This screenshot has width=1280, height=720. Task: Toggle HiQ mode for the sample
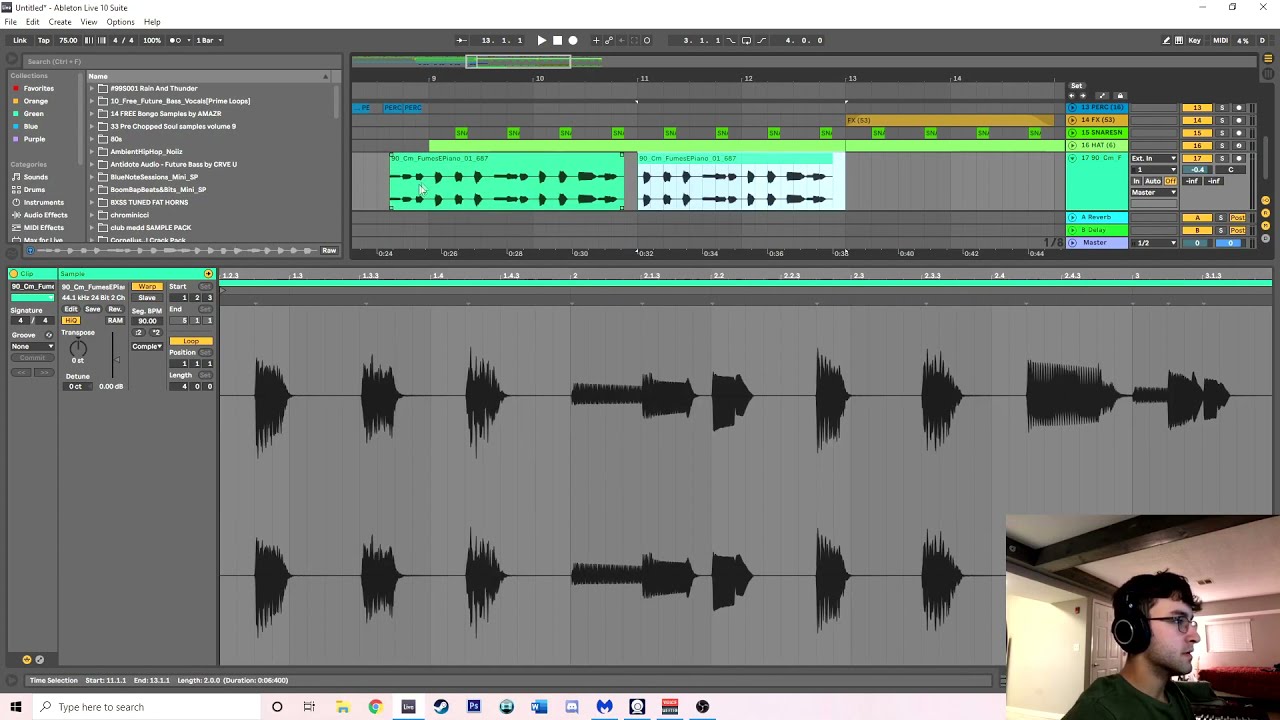tap(71, 320)
